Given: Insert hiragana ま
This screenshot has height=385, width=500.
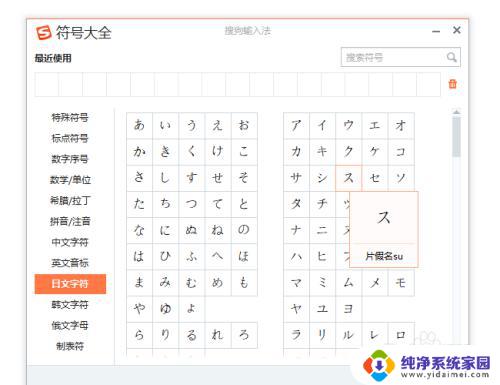Looking at the screenshot, I should pos(140,283).
